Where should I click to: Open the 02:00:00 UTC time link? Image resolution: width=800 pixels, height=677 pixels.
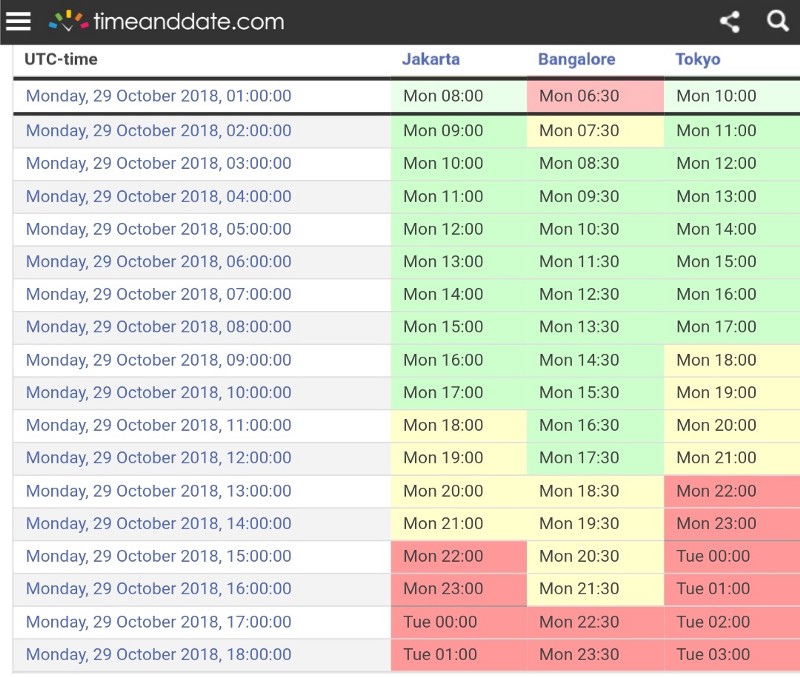click(158, 130)
